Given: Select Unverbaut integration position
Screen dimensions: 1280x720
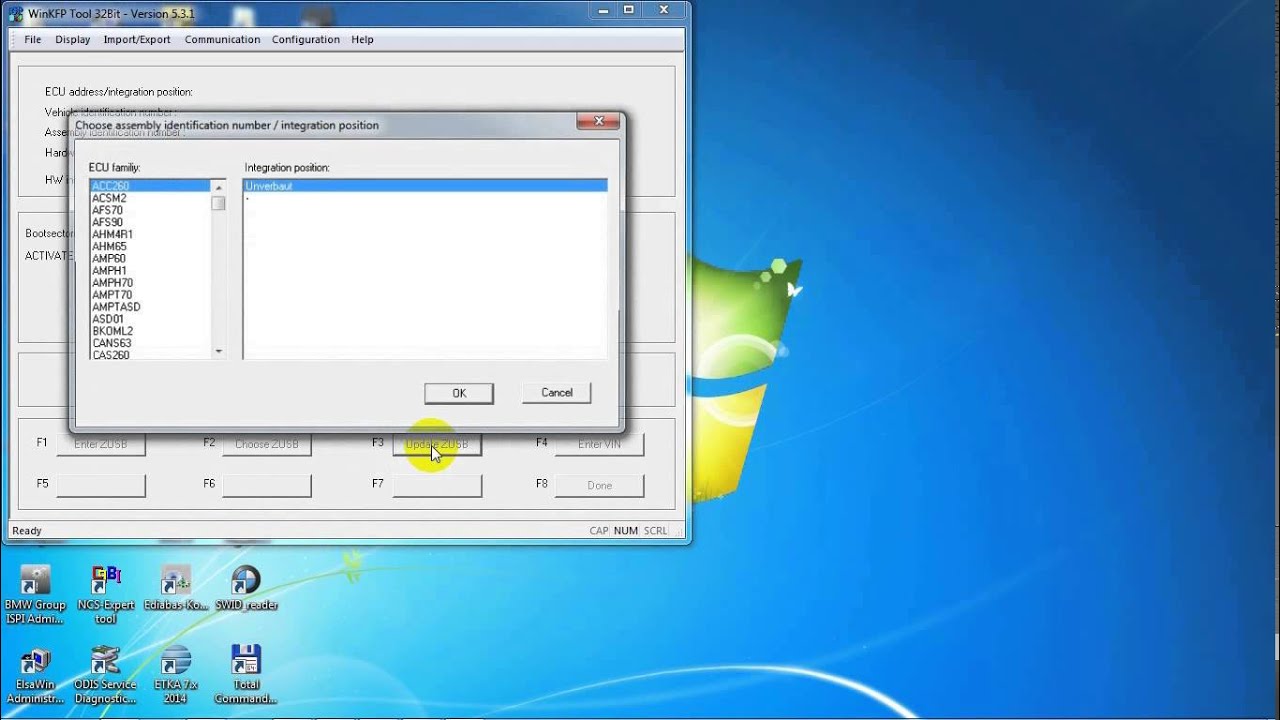Looking at the screenshot, I should pos(425,186).
